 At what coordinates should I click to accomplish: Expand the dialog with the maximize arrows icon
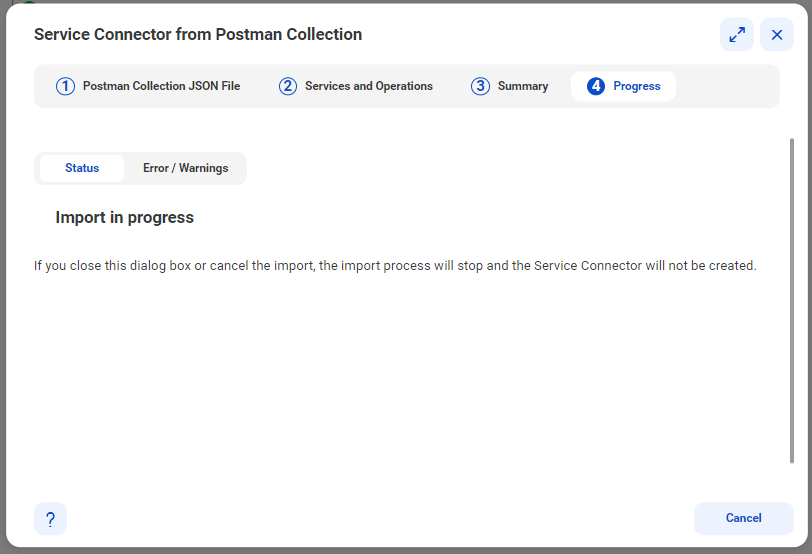point(736,35)
